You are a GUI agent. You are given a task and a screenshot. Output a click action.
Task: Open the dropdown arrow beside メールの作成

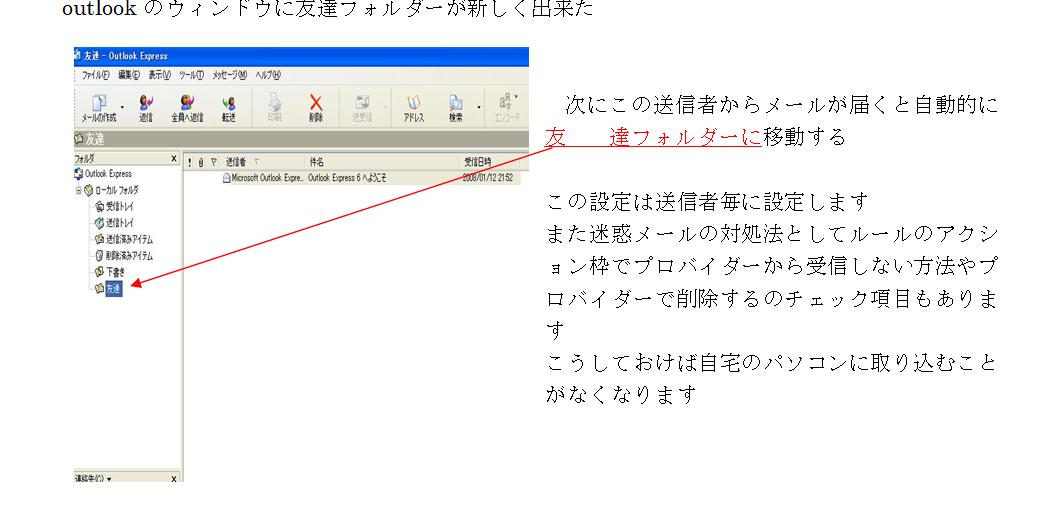click(122, 106)
